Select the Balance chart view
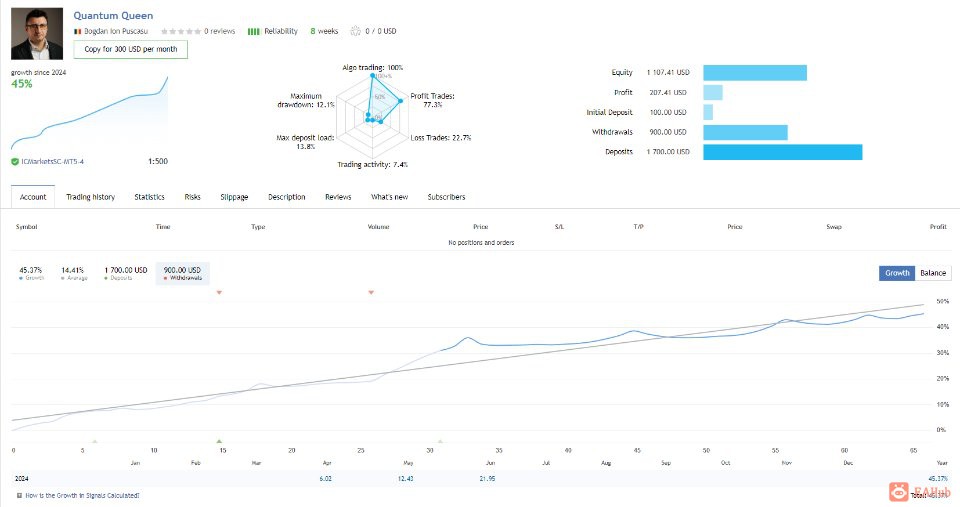Image resolution: width=960 pixels, height=507 pixels. click(x=933, y=273)
